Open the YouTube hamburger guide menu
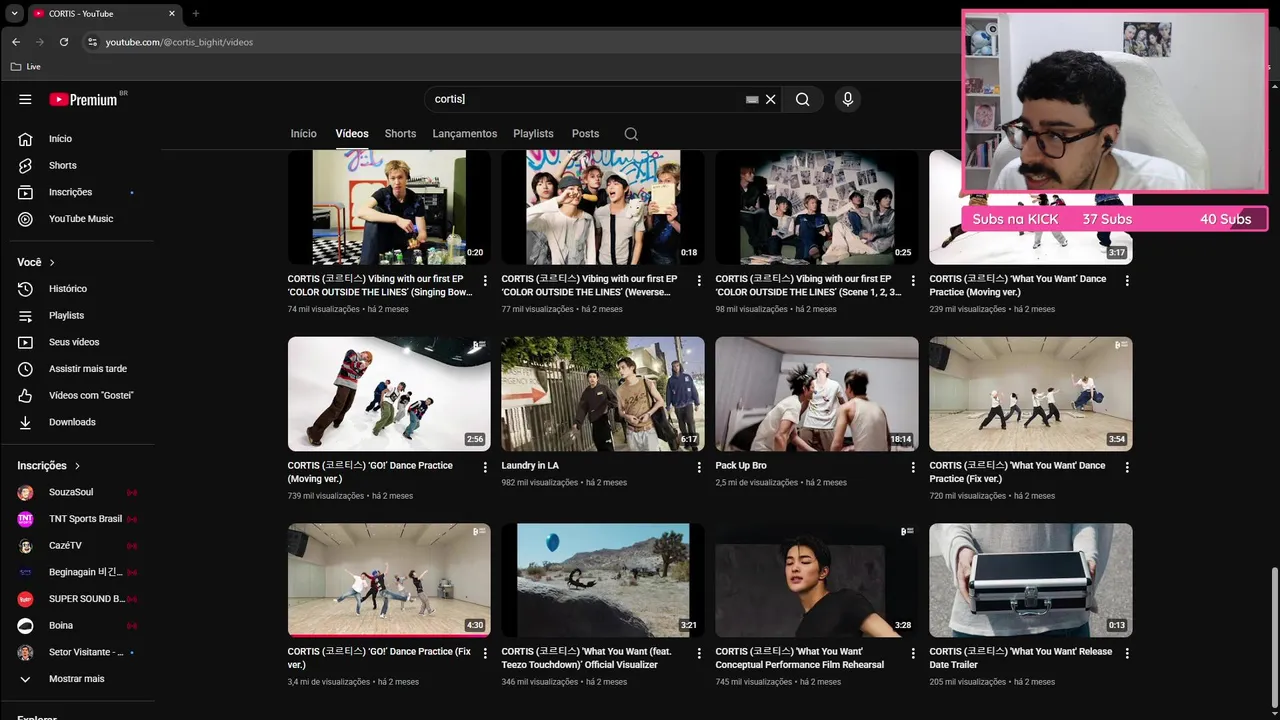This screenshot has height=720, width=1280. pos(25,99)
